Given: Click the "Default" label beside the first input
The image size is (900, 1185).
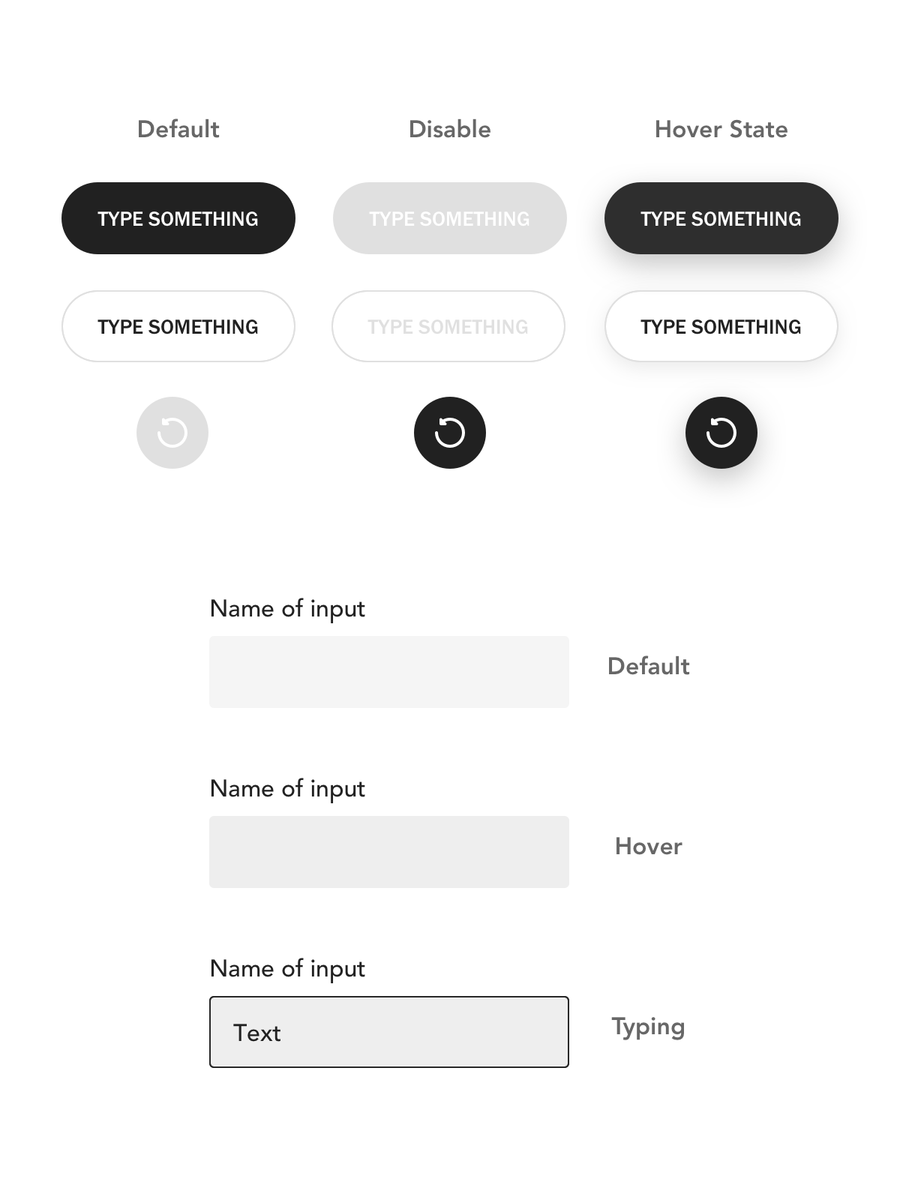Looking at the screenshot, I should 648,666.
